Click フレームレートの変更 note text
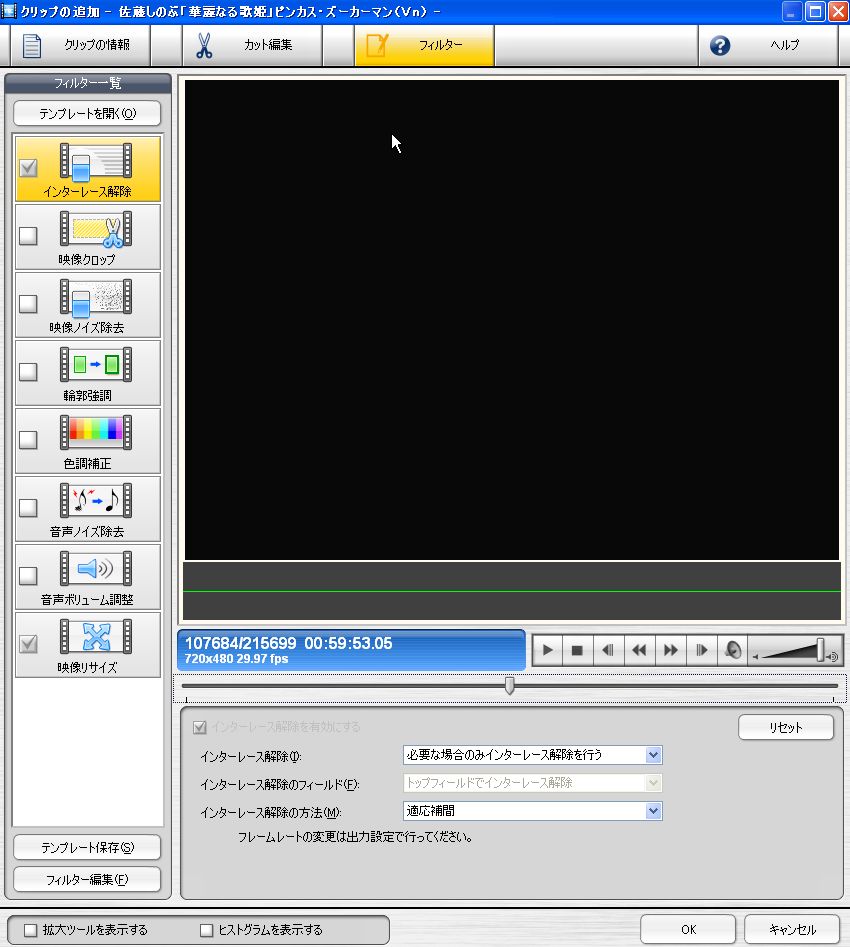Viewport: 850px width, 947px height. click(355, 837)
